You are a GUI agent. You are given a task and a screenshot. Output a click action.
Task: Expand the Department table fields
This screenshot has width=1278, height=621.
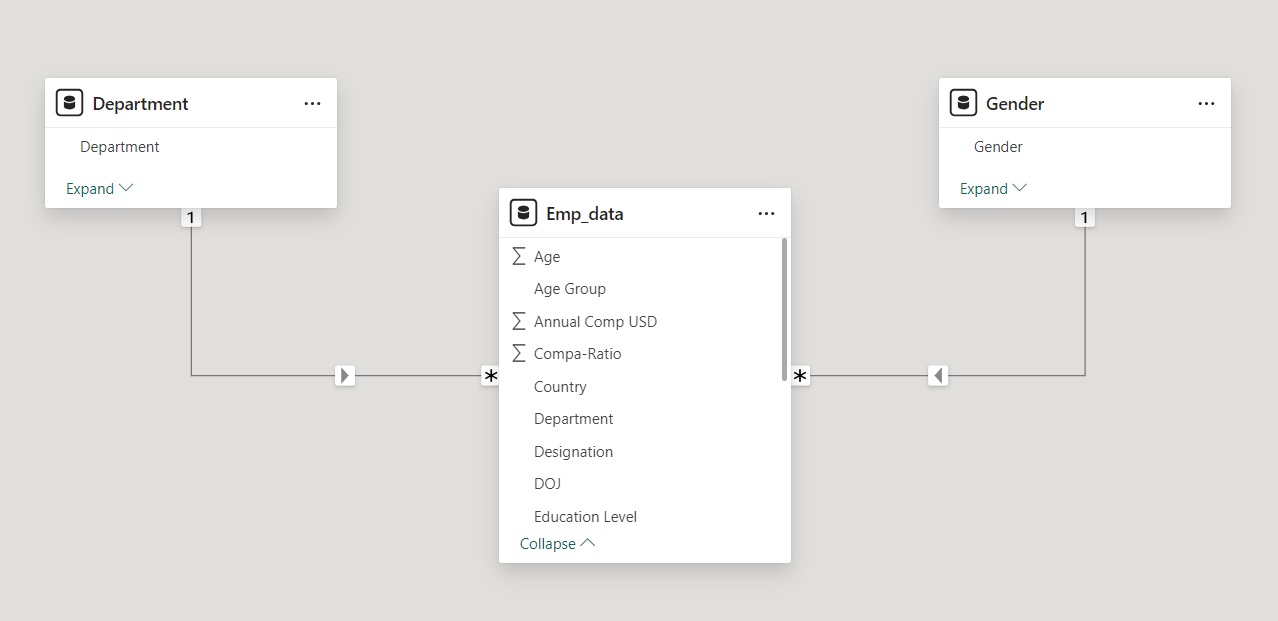99,188
